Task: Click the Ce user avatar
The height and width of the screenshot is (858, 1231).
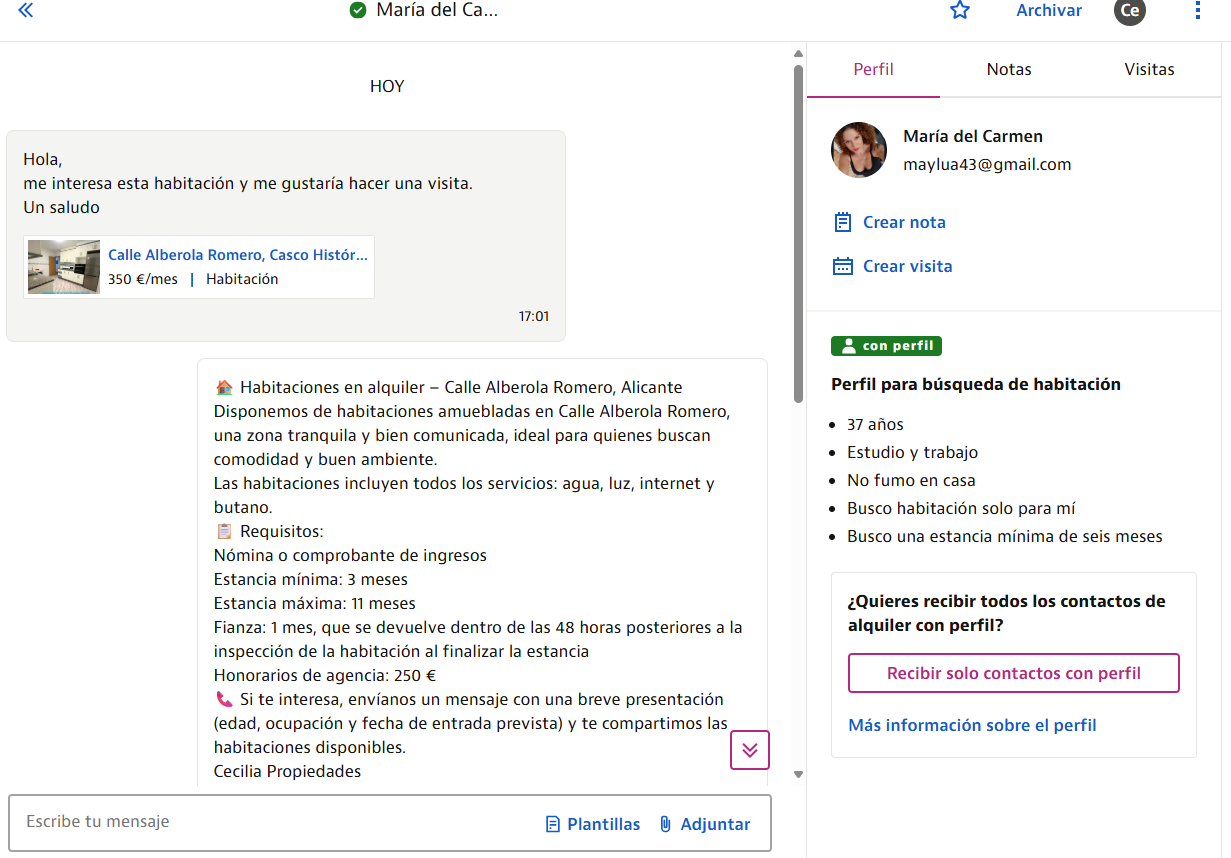Action: [1130, 11]
